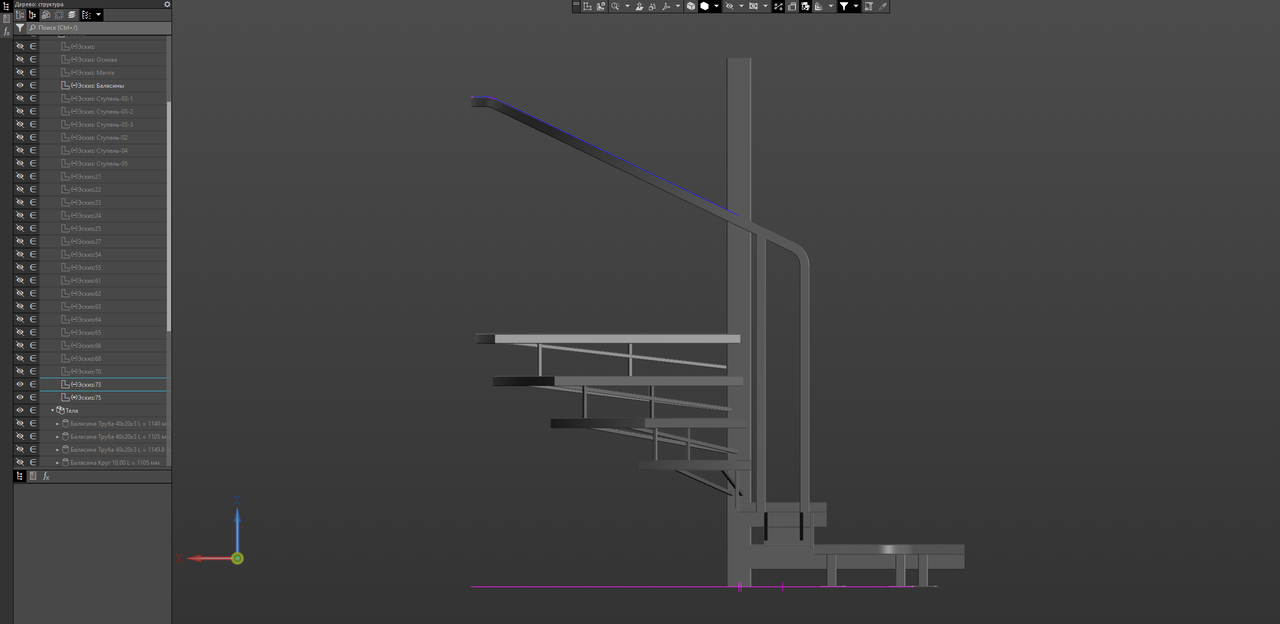Expand Балясина Труба 40x20x3 L = 1149.8 node

click(57, 449)
